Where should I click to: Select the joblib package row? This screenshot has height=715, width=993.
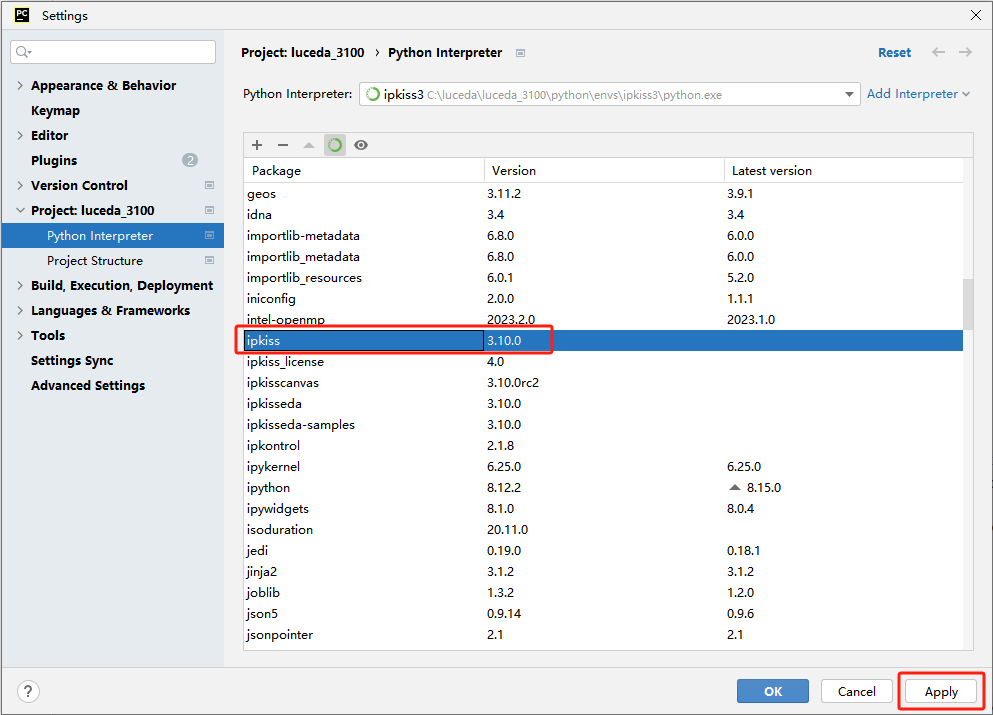coord(604,592)
